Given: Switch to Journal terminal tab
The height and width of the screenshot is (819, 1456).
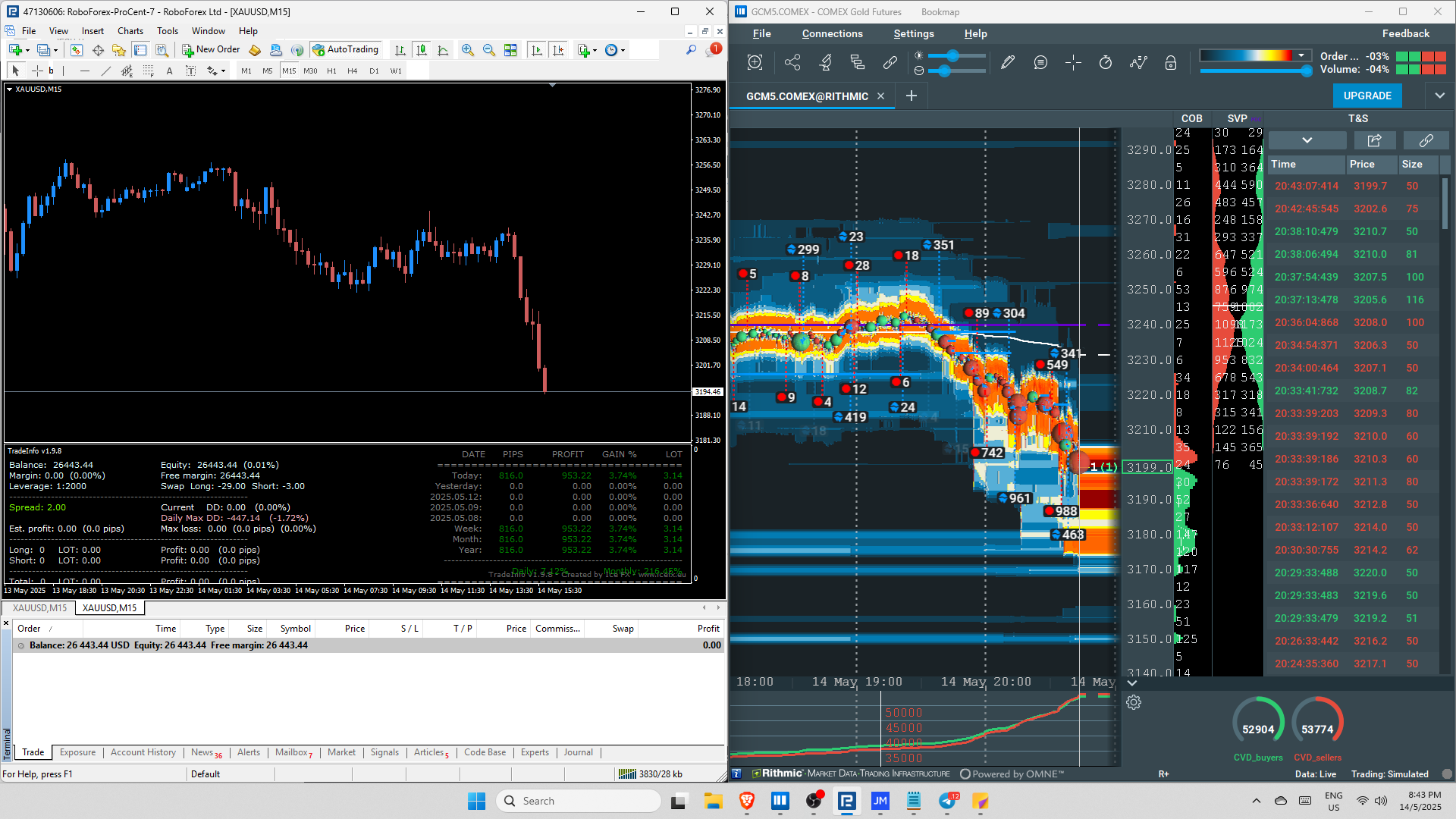Looking at the screenshot, I should click(578, 752).
